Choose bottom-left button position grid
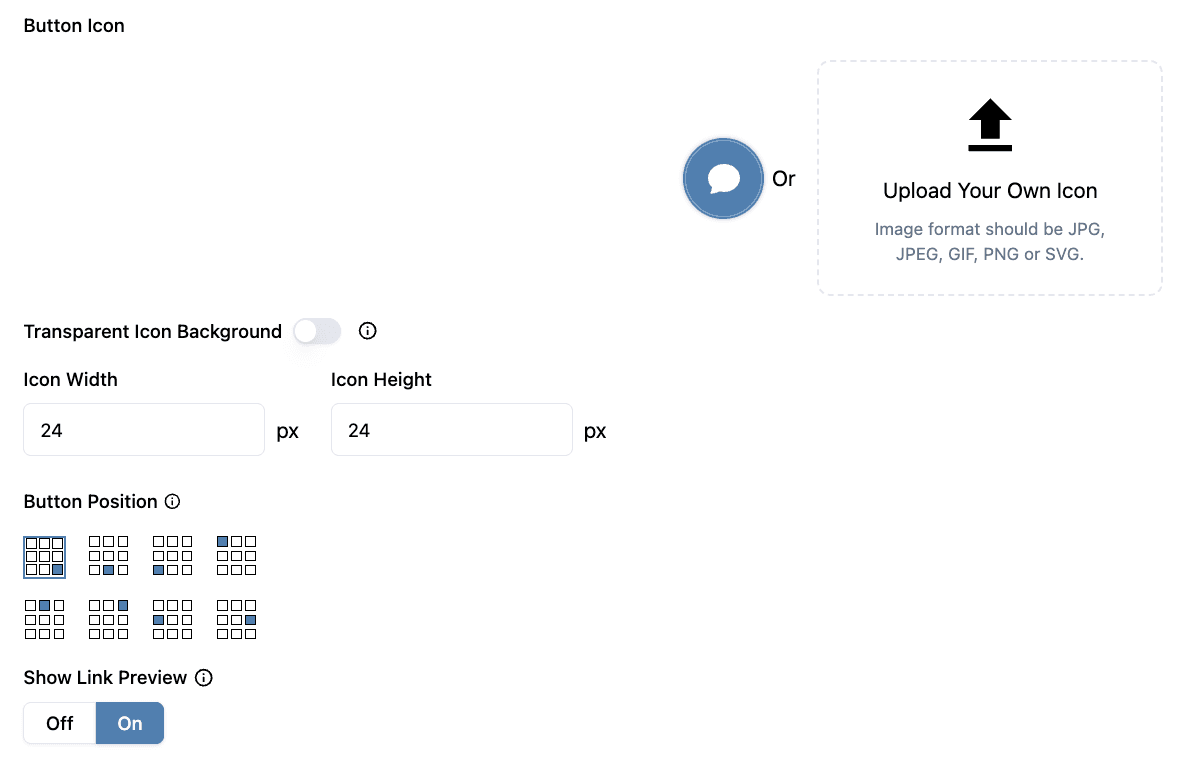Image resolution: width=1192 pixels, height=764 pixels. click(173, 556)
